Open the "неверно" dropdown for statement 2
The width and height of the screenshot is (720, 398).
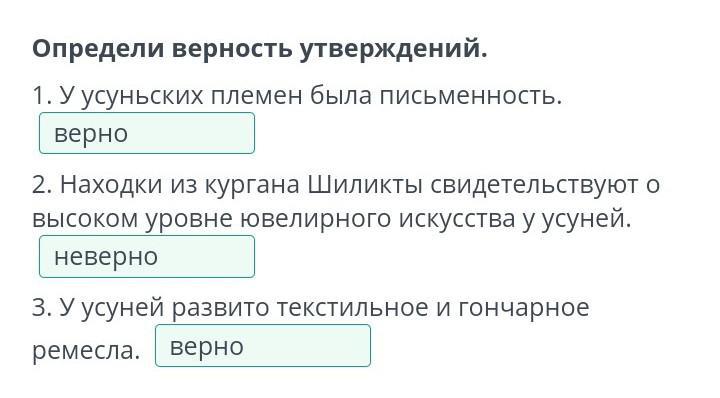pos(147,257)
